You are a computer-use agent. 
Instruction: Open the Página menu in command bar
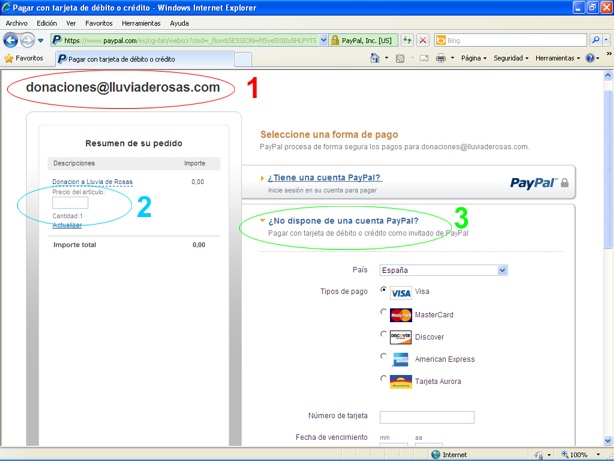(x=473, y=58)
